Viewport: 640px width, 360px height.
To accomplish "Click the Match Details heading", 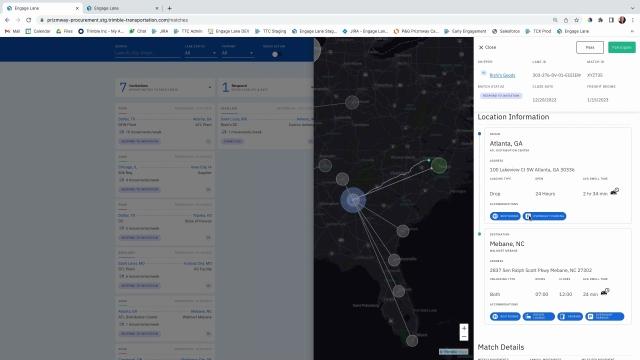I will (501, 347).
